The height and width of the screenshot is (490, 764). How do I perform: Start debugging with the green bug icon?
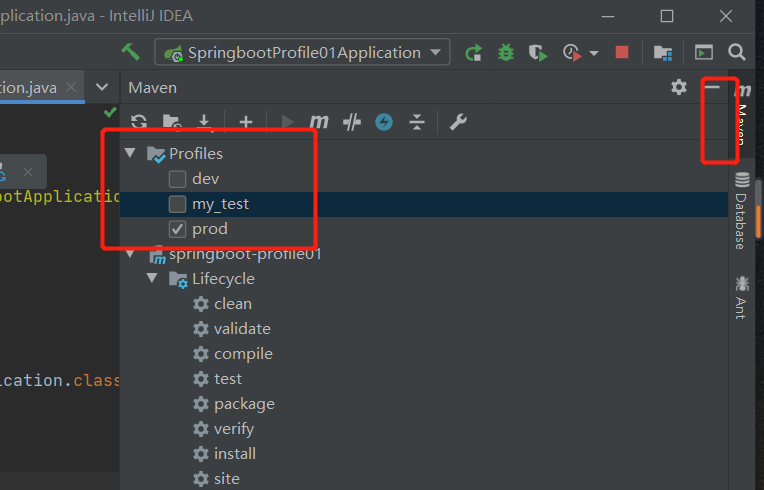point(506,52)
